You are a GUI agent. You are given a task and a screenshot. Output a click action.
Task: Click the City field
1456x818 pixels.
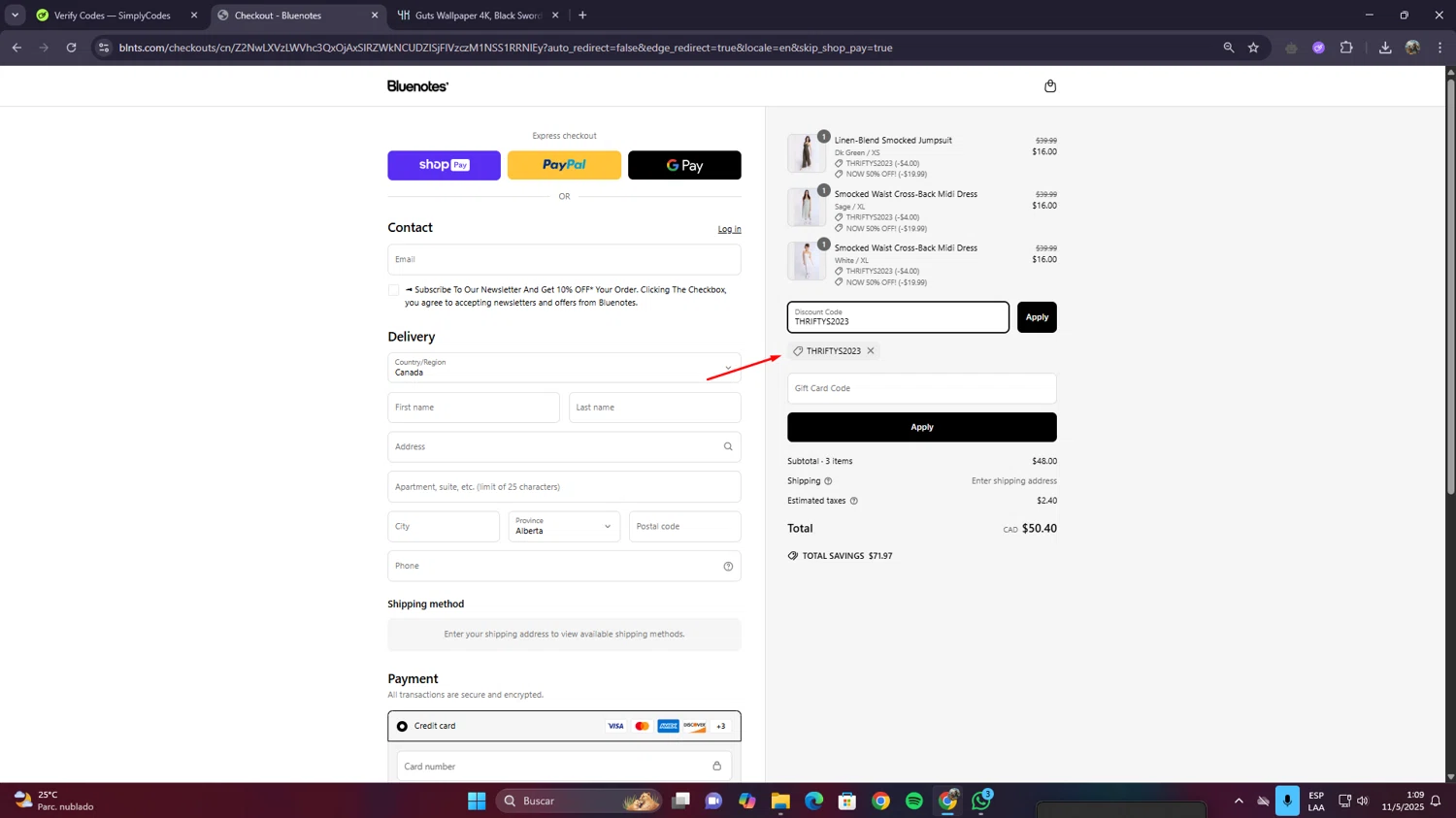(444, 526)
